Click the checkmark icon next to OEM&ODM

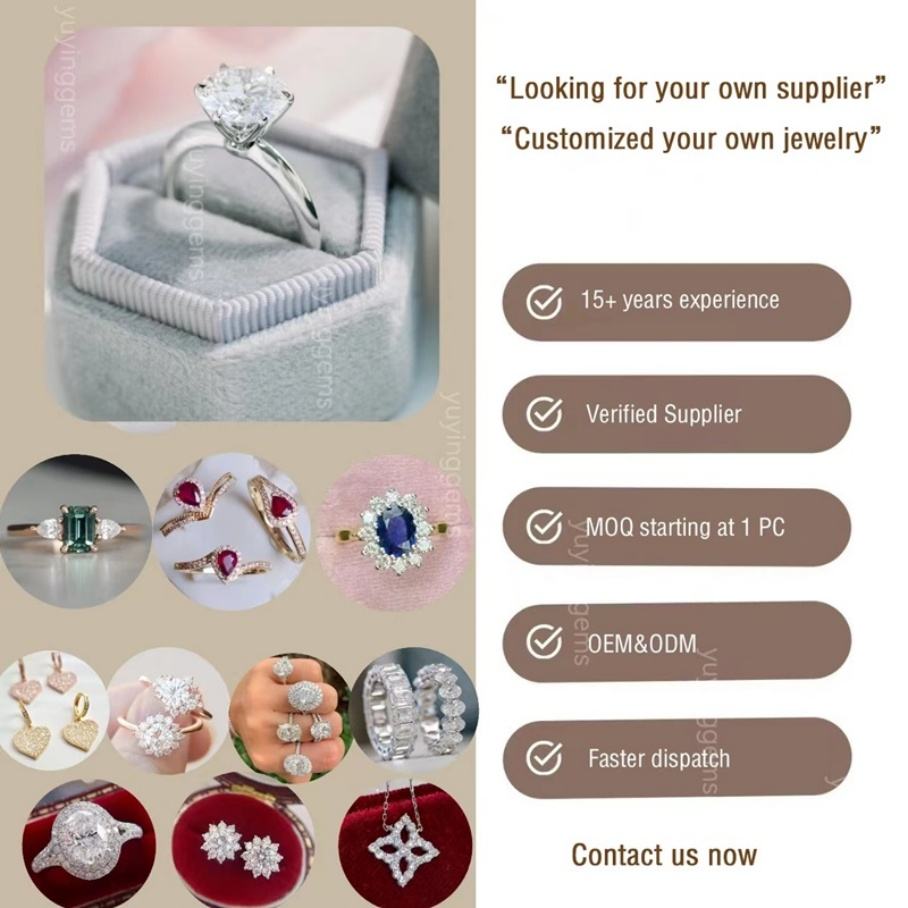coord(543,641)
